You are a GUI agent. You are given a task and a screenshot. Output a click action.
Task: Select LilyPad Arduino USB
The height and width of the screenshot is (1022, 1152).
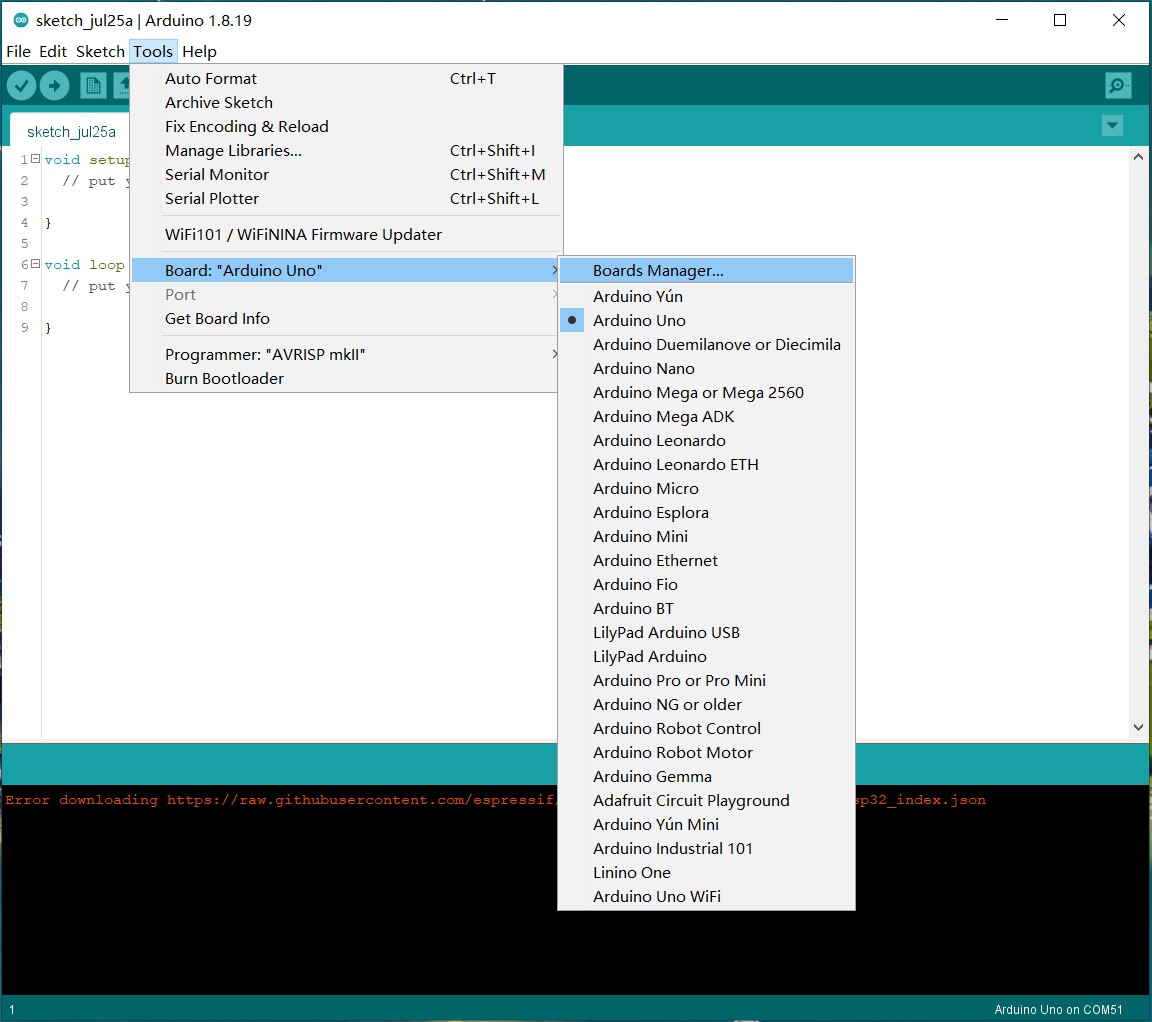tap(706, 633)
